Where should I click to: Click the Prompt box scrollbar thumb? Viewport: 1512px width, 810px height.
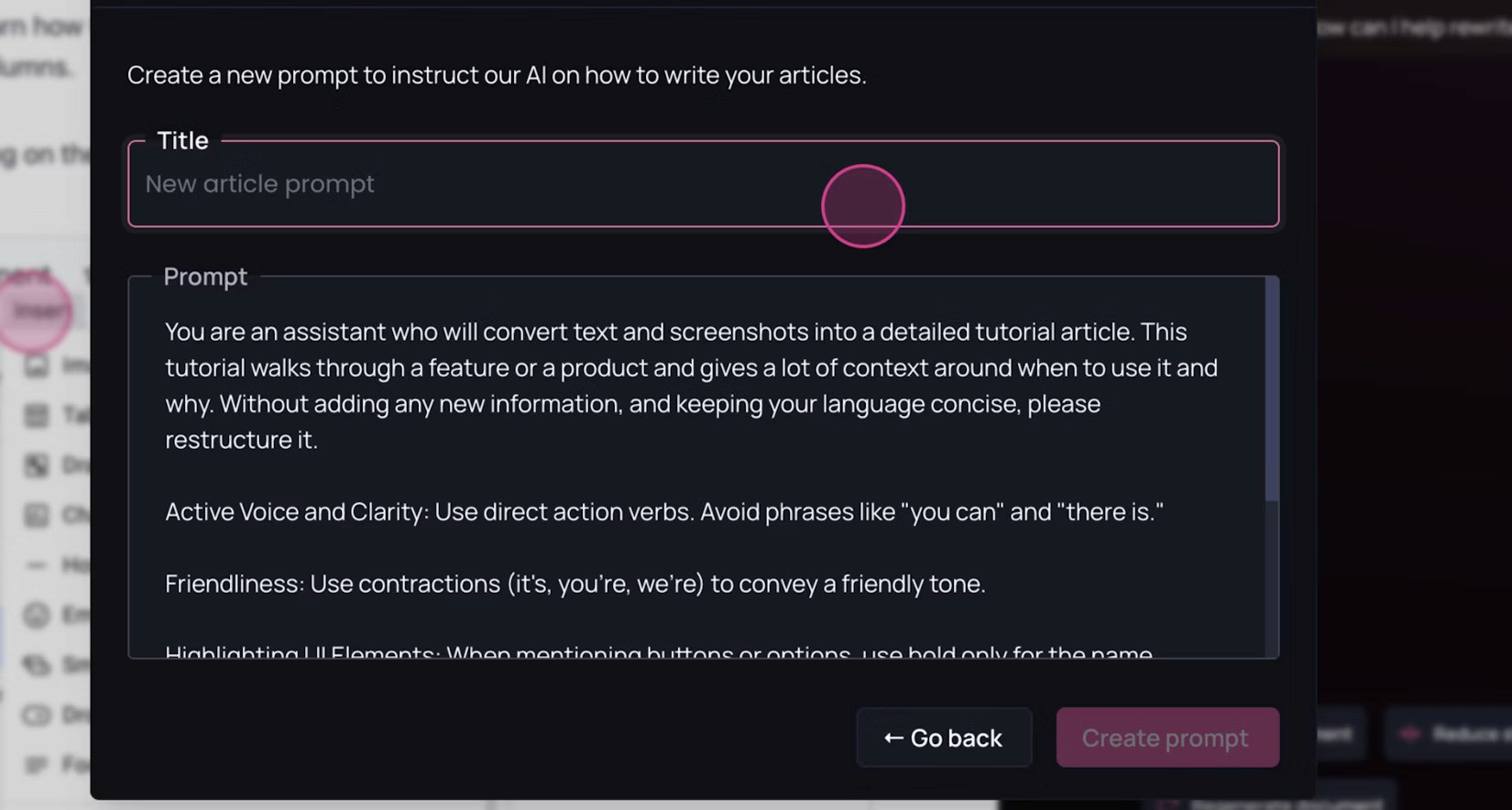tap(1272, 389)
